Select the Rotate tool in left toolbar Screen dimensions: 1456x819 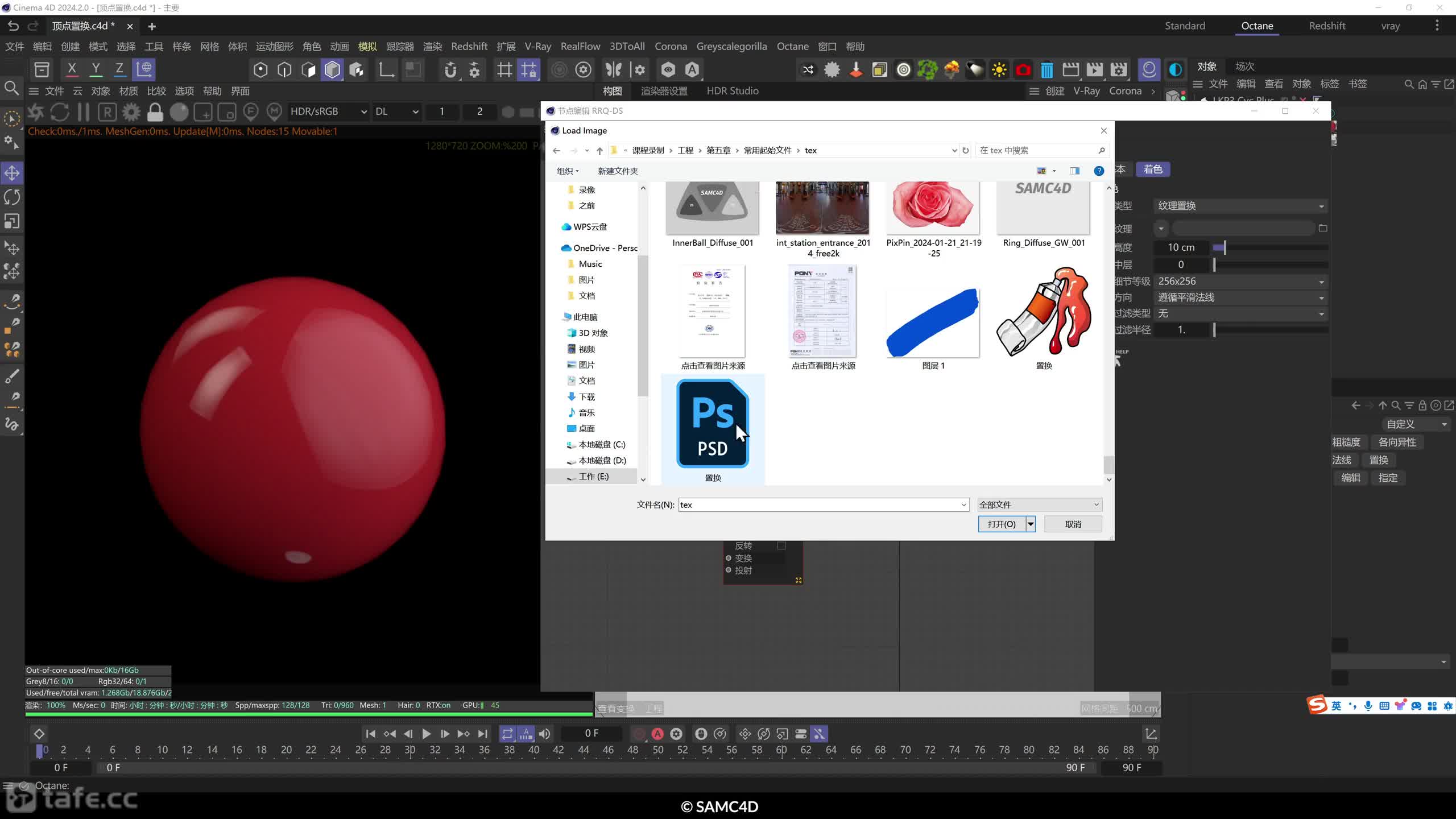(x=12, y=197)
